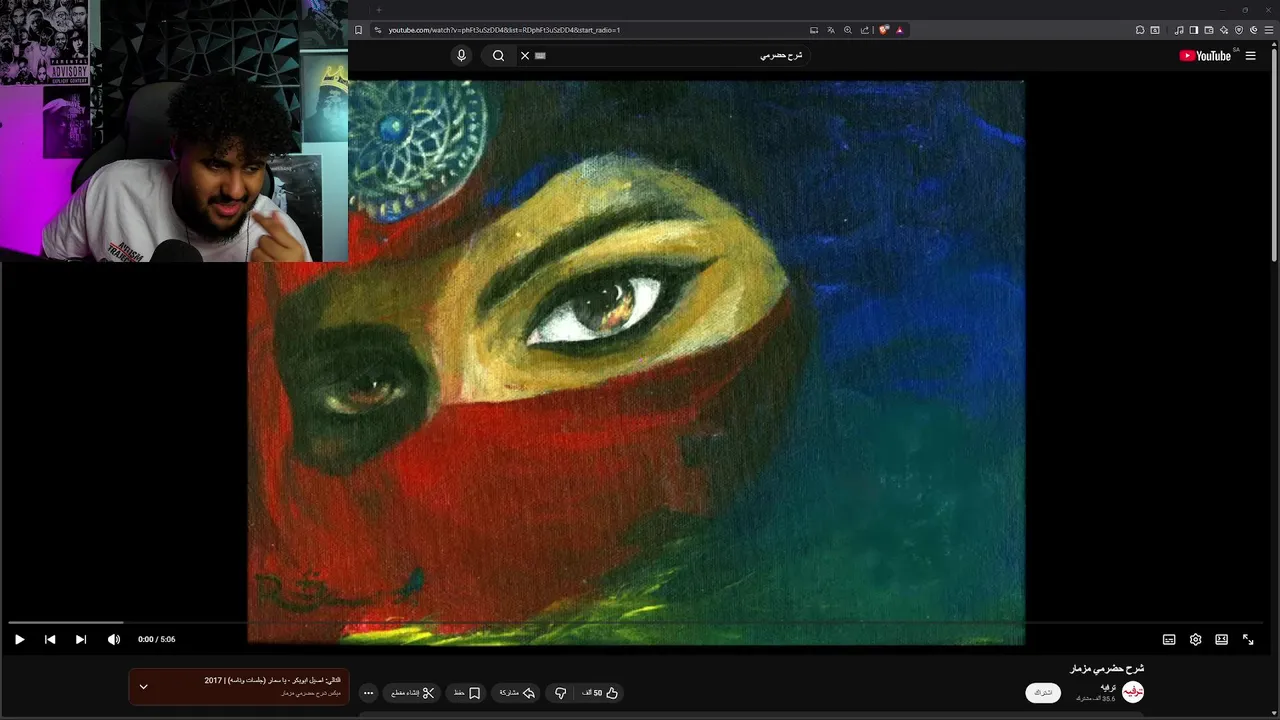Open Brave Rewards triangle icon

(x=899, y=30)
